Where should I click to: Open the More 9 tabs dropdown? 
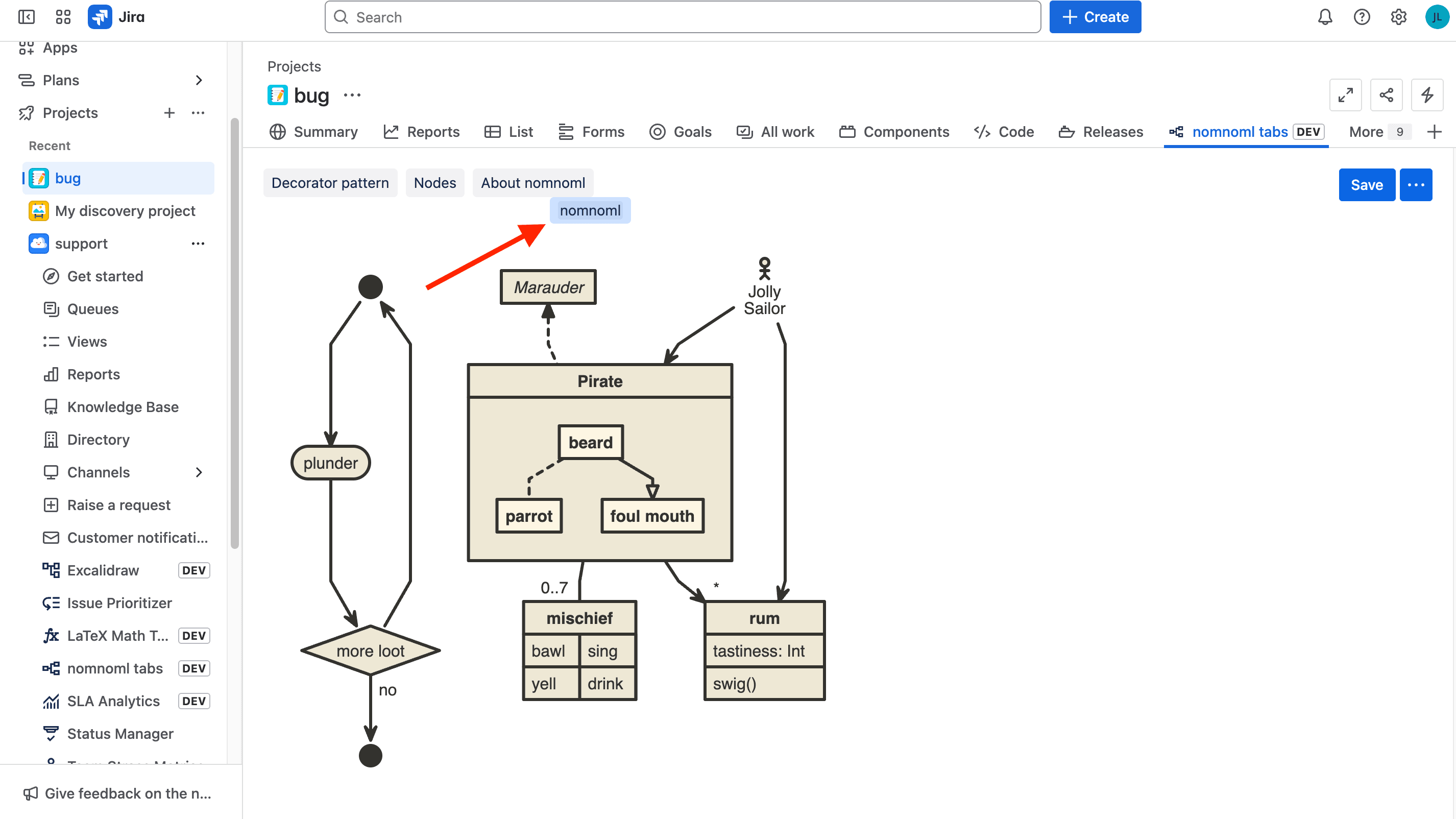1379,132
